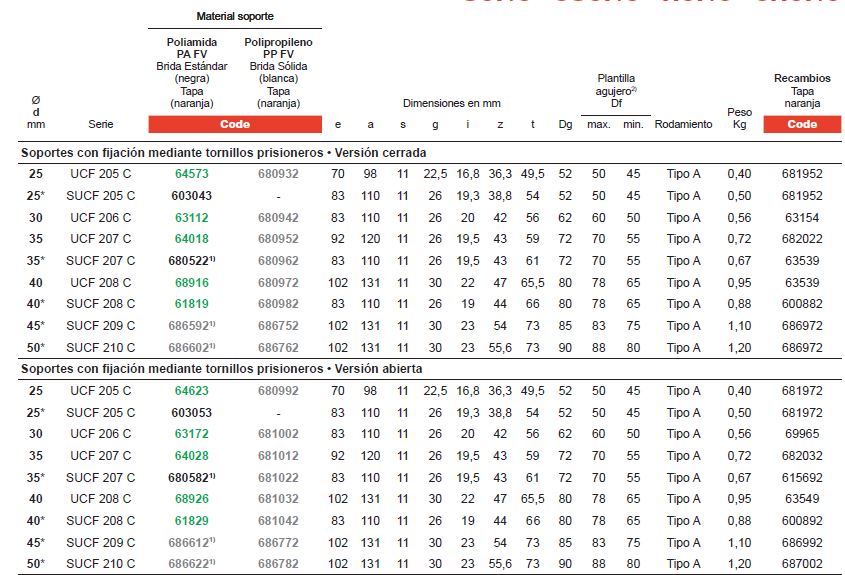Viewport: 845px width, 575px height.
Task: Click green code 63112
Action: [x=191, y=217]
